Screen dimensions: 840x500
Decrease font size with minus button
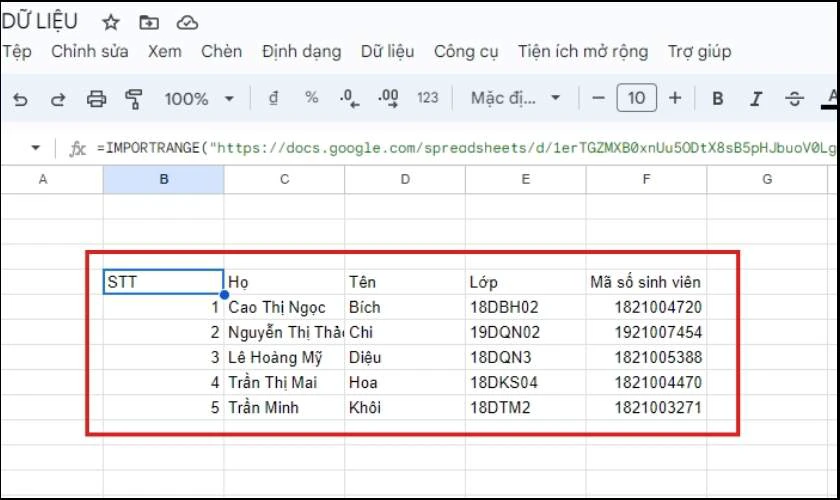pos(598,98)
